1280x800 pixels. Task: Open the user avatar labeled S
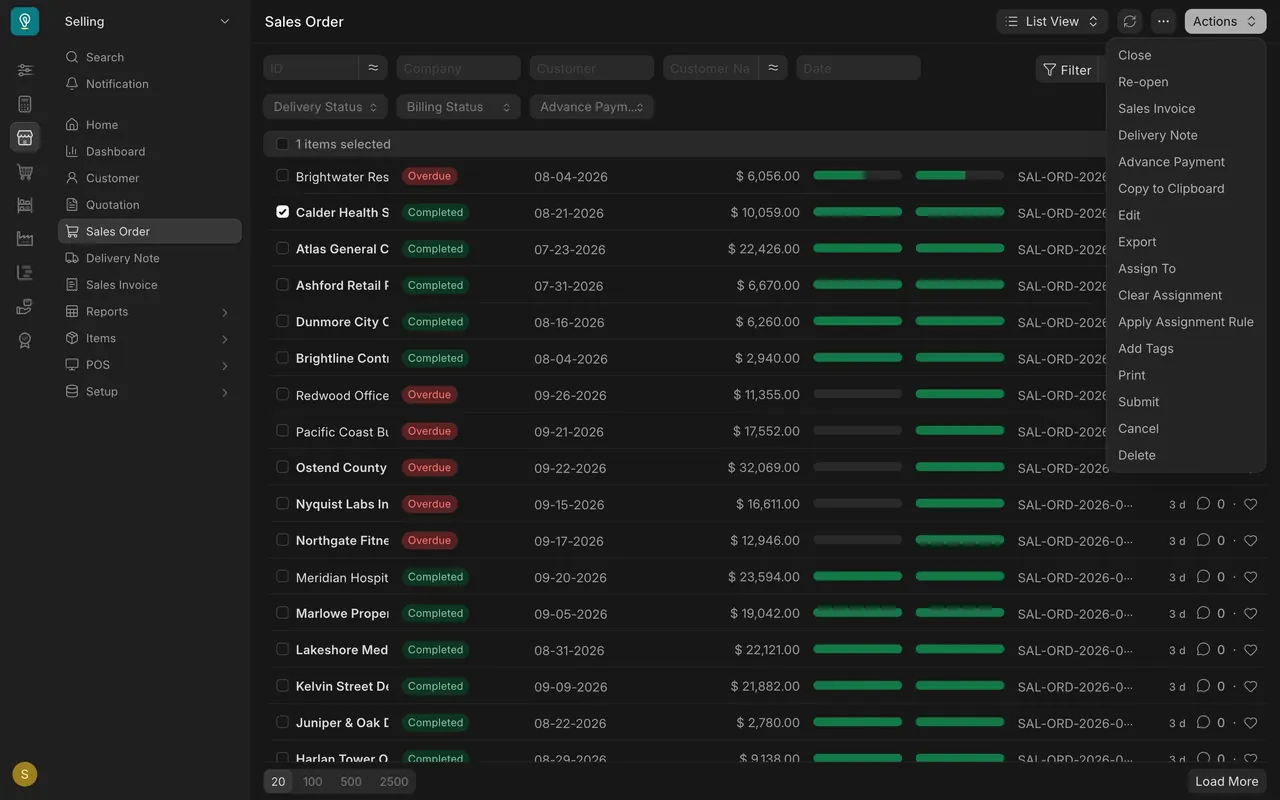coord(25,774)
